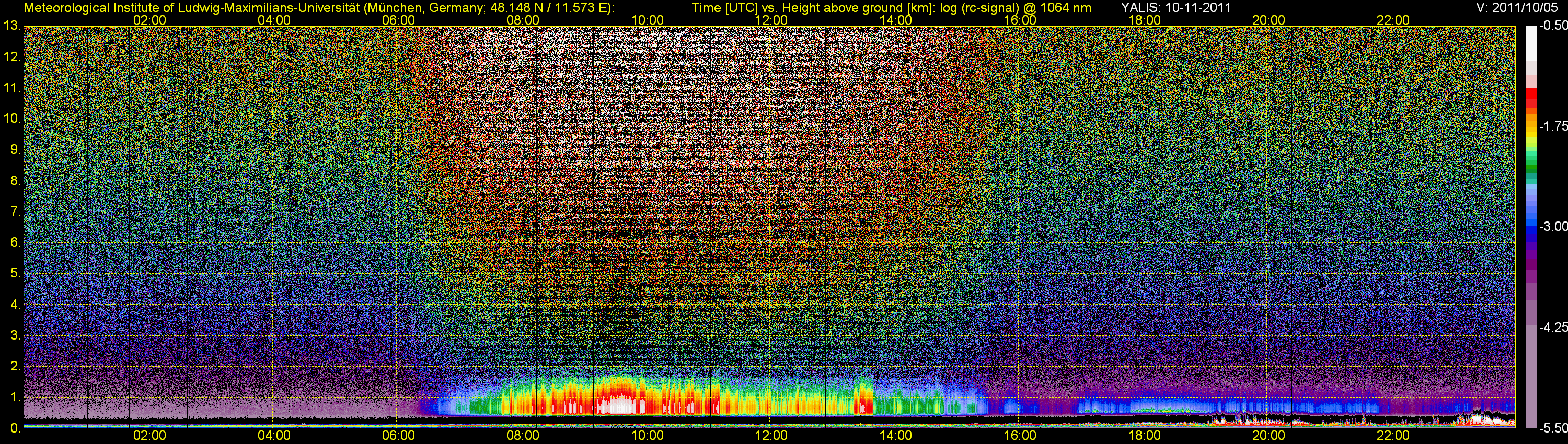Click the 20:00 label on the top time axis
Viewport: 1568px width, 444px height.
pyautogui.click(x=1269, y=20)
